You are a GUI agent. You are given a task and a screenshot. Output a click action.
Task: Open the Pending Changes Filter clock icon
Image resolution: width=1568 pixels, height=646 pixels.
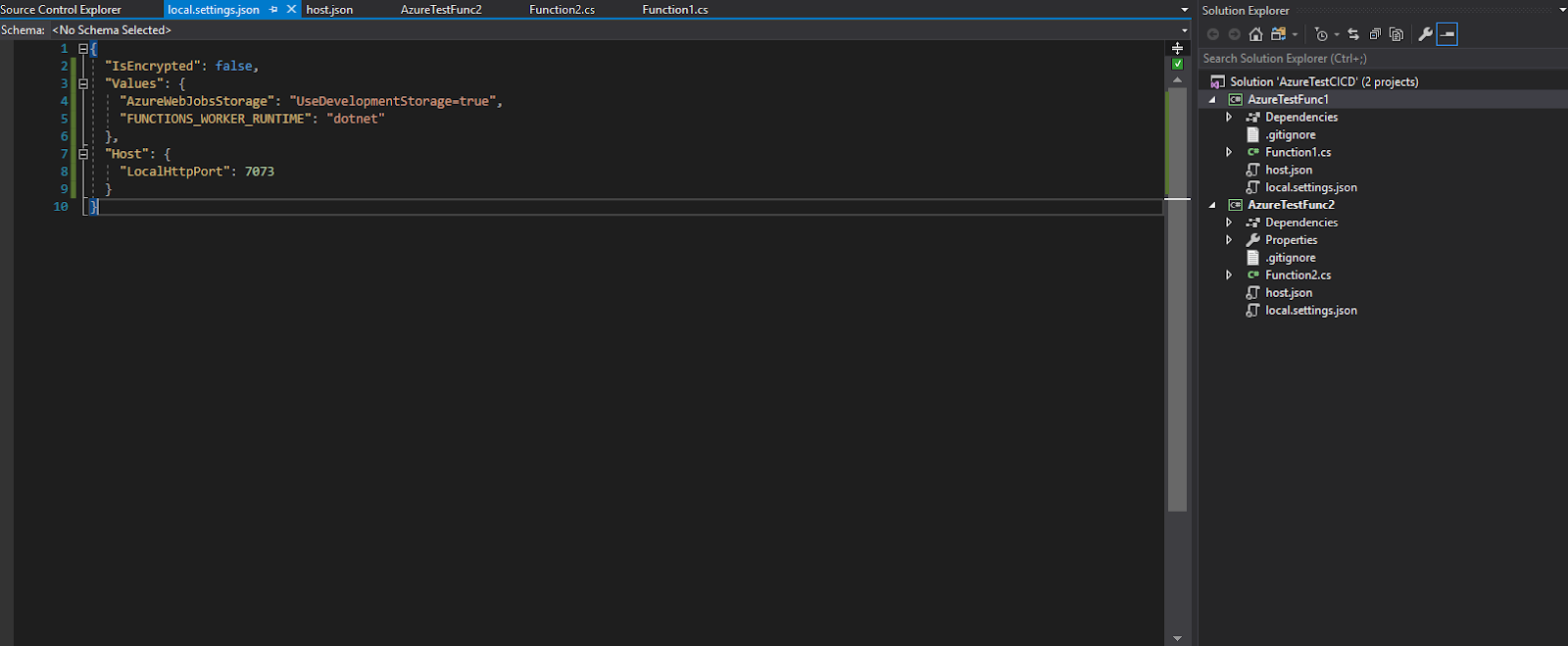(1321, 34)
